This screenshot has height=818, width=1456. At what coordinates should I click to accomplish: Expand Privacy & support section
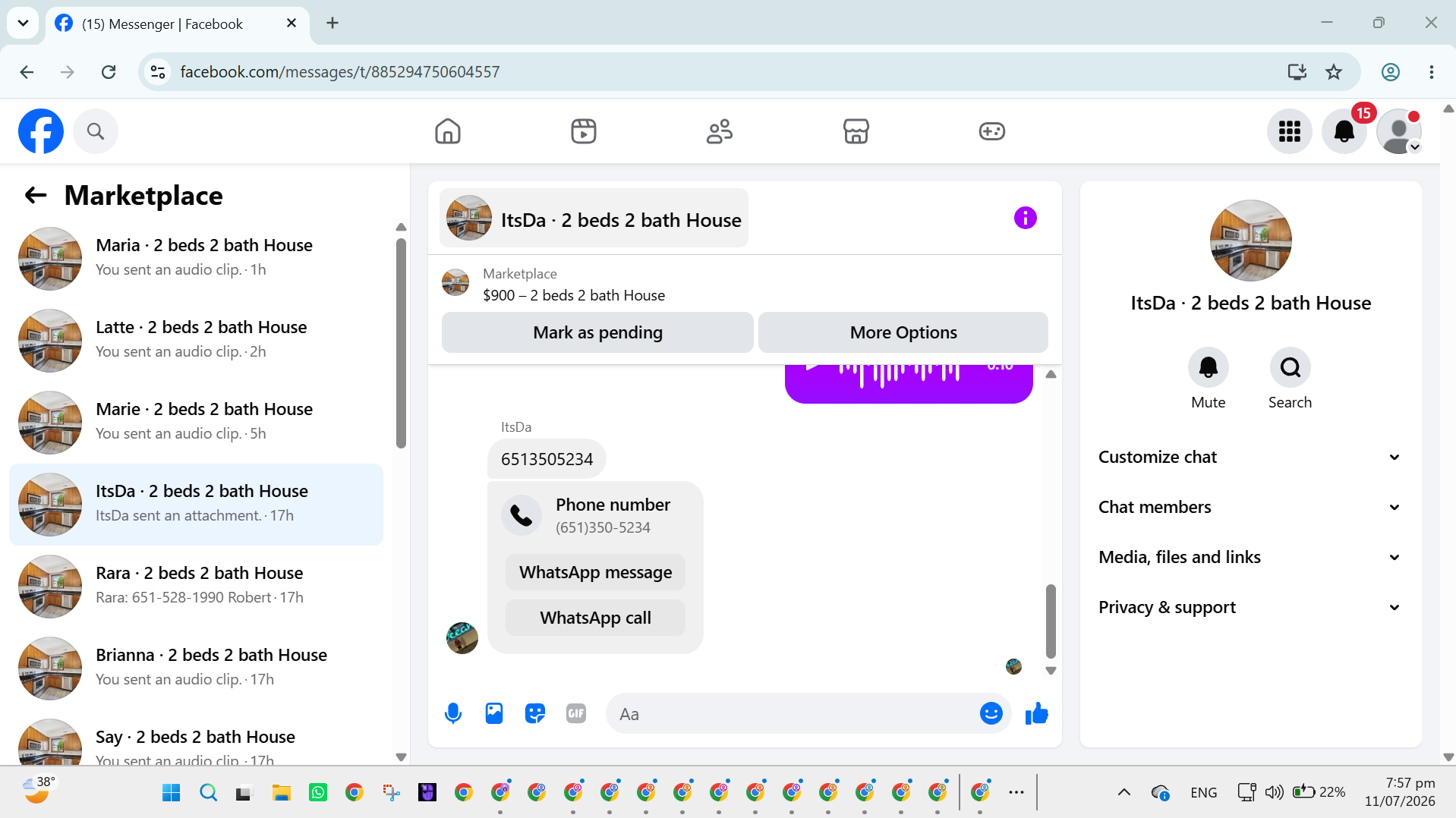pyautogui.click(x=1250, y=608)
